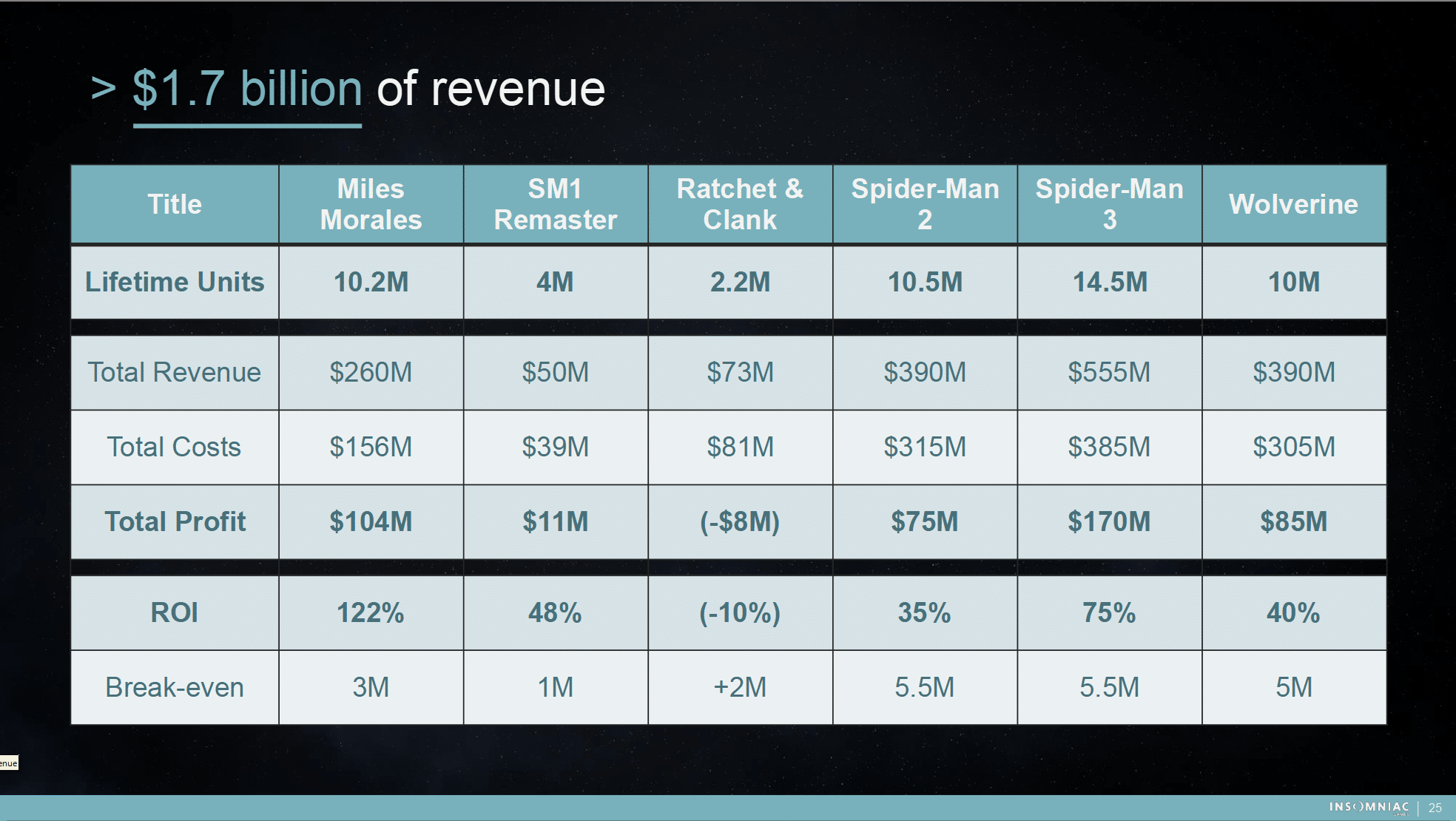Highlight the "$11M" profit cell

(x=556, y=521)
